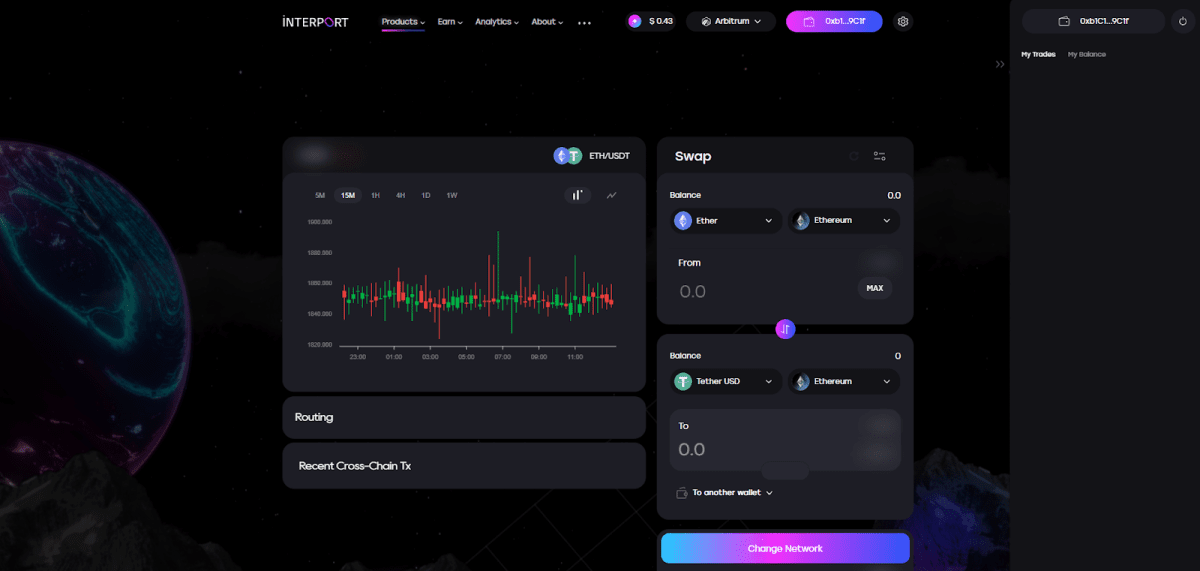Click the Interport logo

(x=315, y=21)
